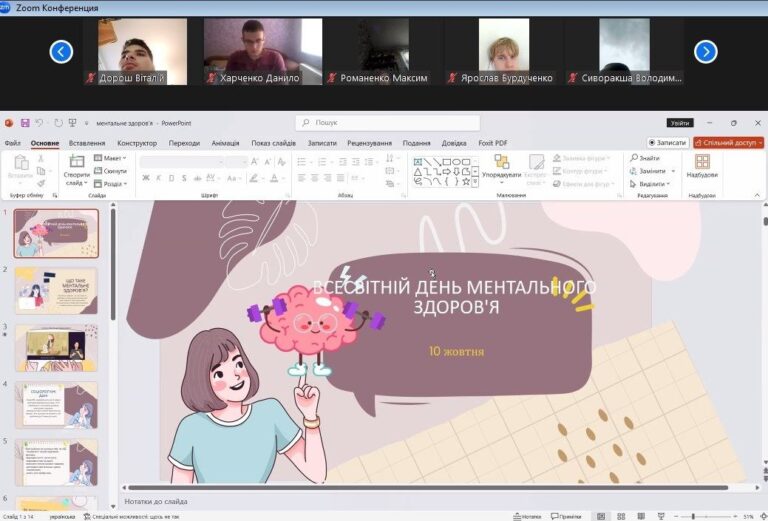Viewport: 768px width, 521px height.
Task: Open the Select (Виділити) dropdown
Action: (650, 184)
